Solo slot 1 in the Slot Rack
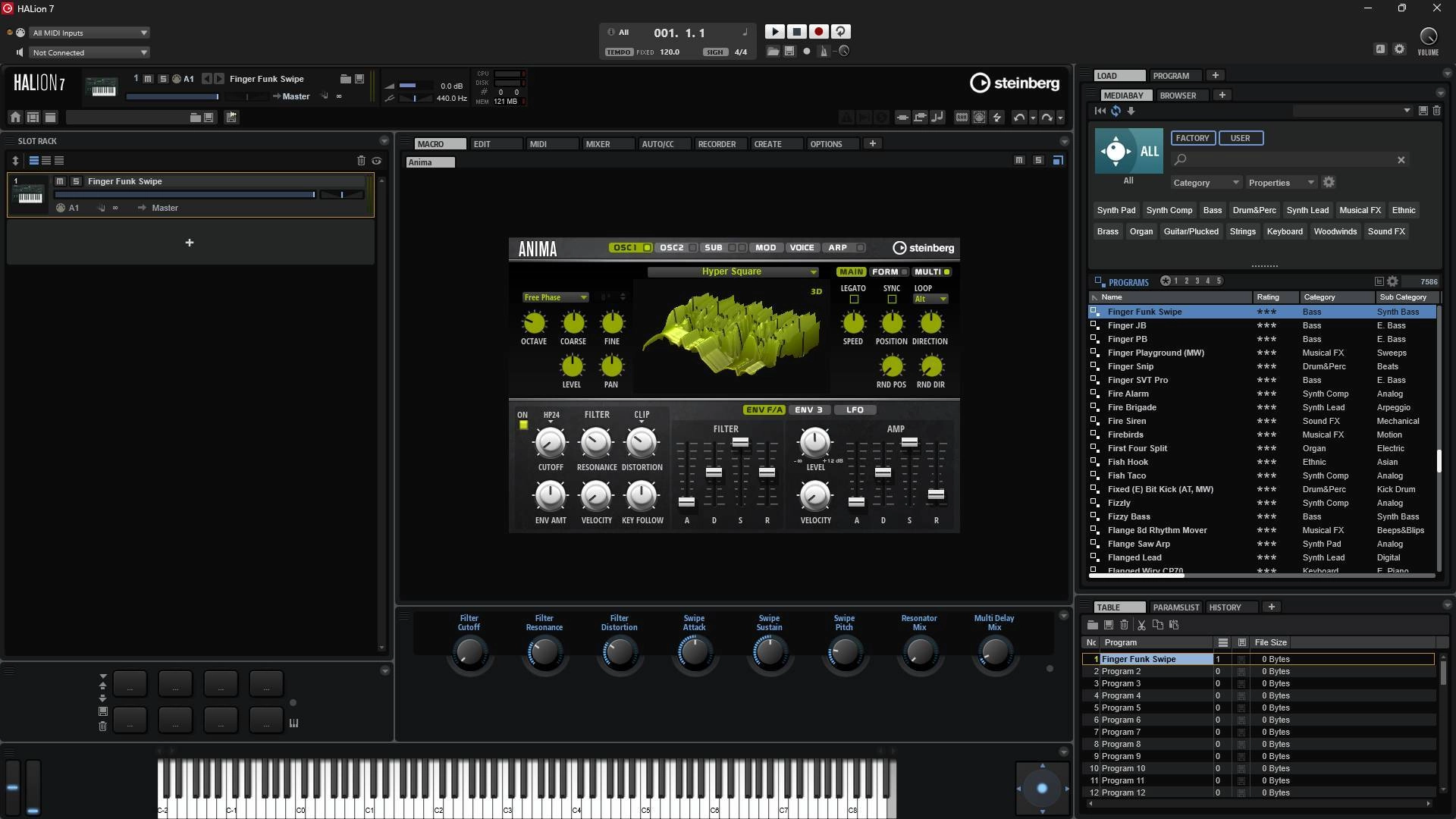 point(76,181)
